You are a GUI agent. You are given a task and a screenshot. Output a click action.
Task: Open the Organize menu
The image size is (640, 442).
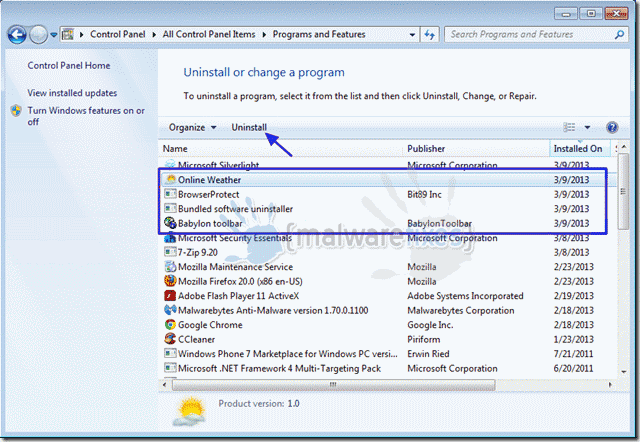192,128
